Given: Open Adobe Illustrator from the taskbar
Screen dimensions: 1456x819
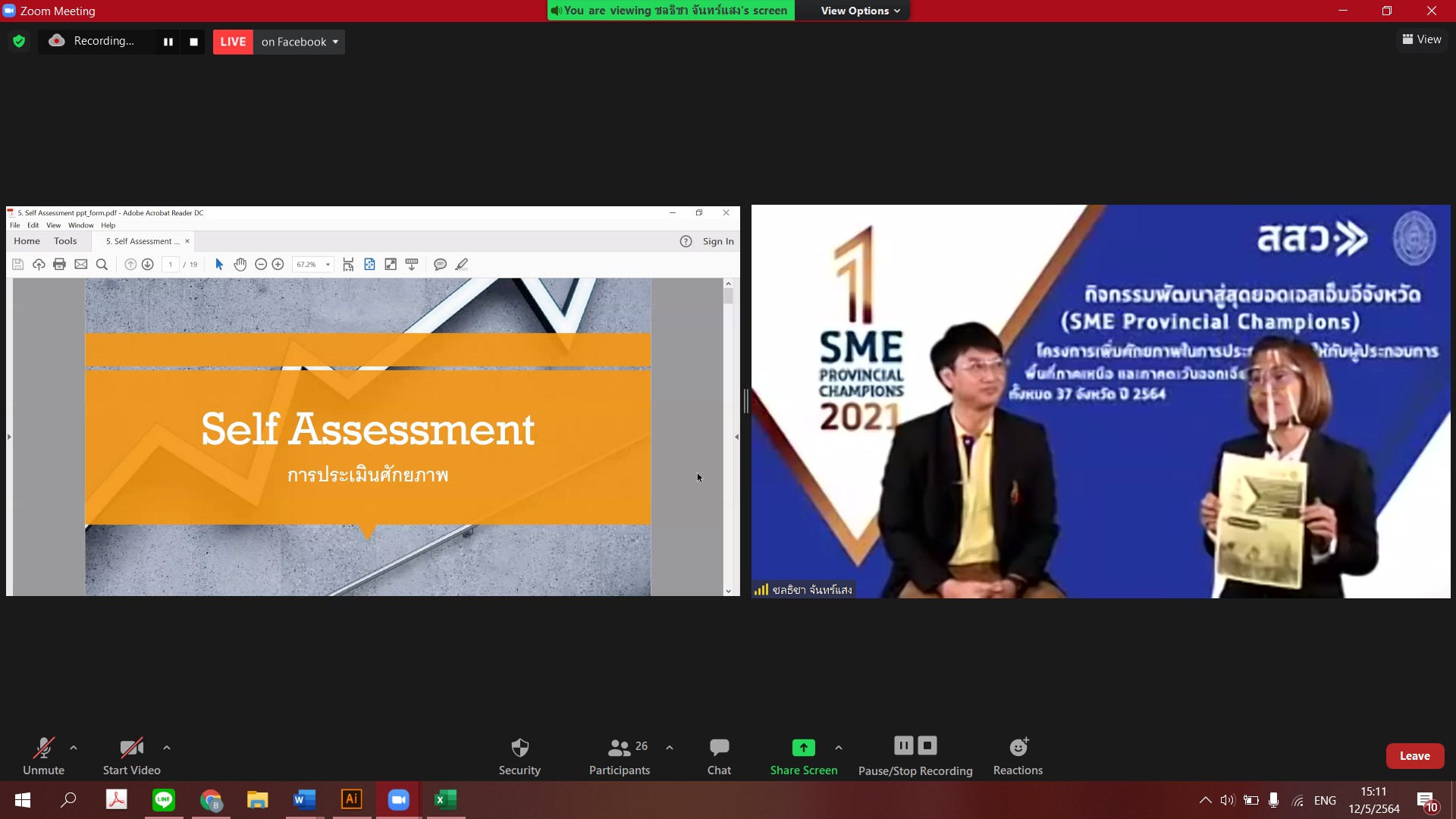Looking at the screenshot, I should click(x=352, y=799).
